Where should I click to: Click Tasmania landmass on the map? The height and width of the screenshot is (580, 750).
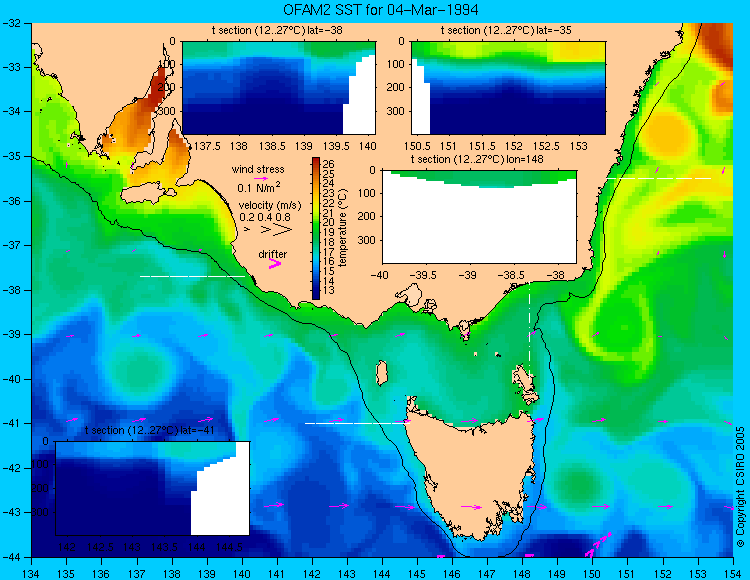pyautogui.click(x=471, y=473)
